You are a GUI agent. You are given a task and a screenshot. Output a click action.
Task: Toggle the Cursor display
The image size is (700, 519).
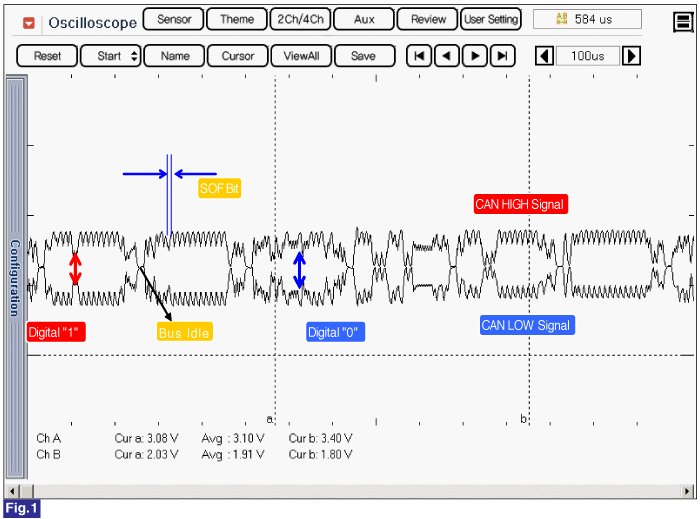tap(238, 56)
